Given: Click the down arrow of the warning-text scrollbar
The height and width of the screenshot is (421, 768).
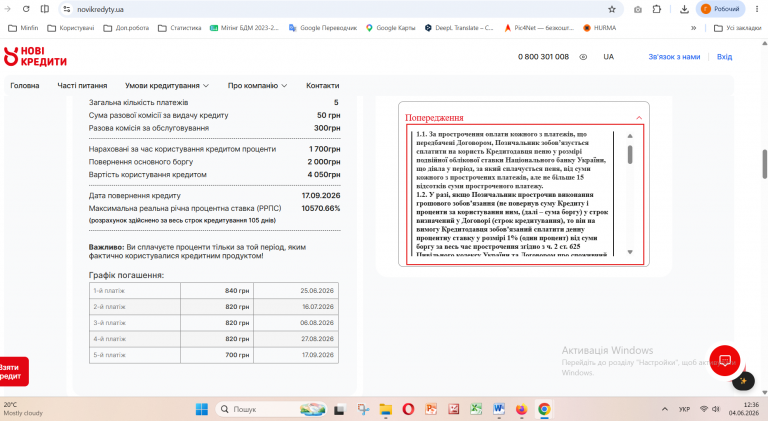Looking at the screenshot, I should (x=630, y=252).
